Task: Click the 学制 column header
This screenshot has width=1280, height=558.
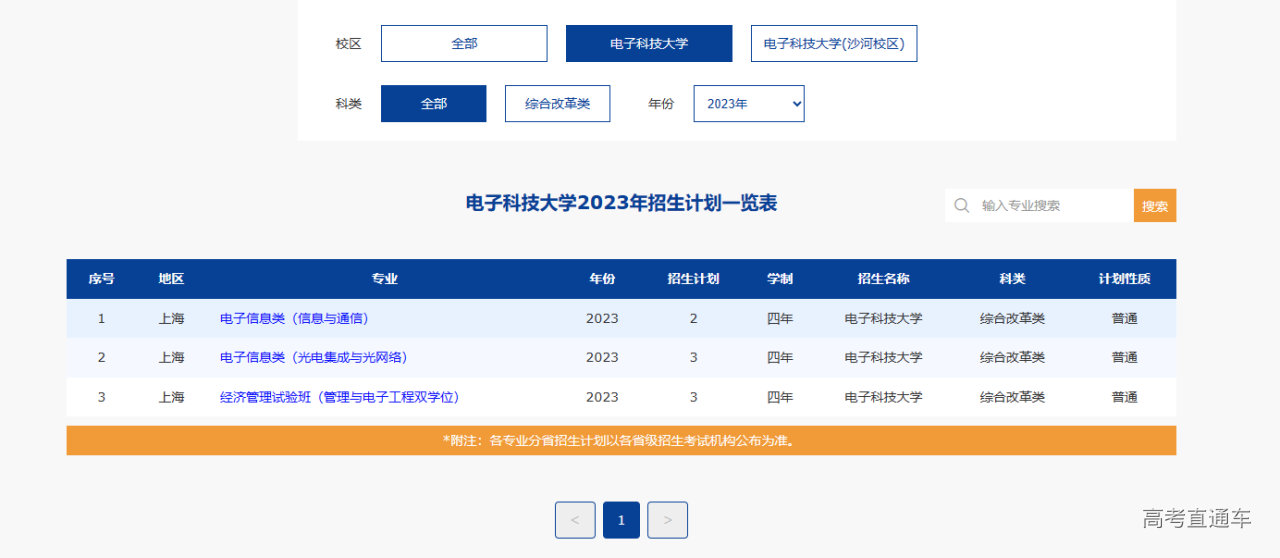Action: click(x=780, y=279)
